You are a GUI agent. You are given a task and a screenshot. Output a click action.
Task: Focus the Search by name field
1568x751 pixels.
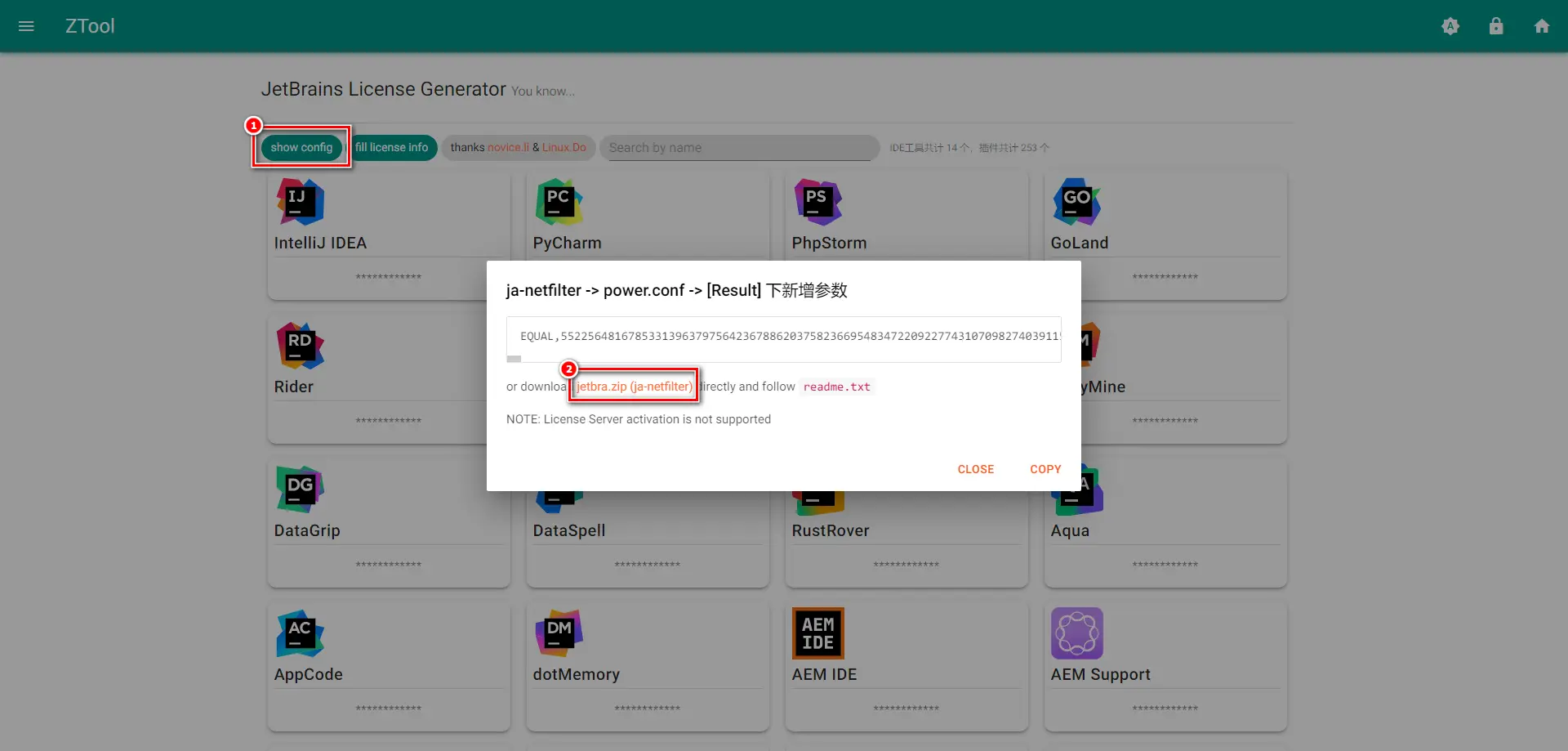tap(739, 148)
